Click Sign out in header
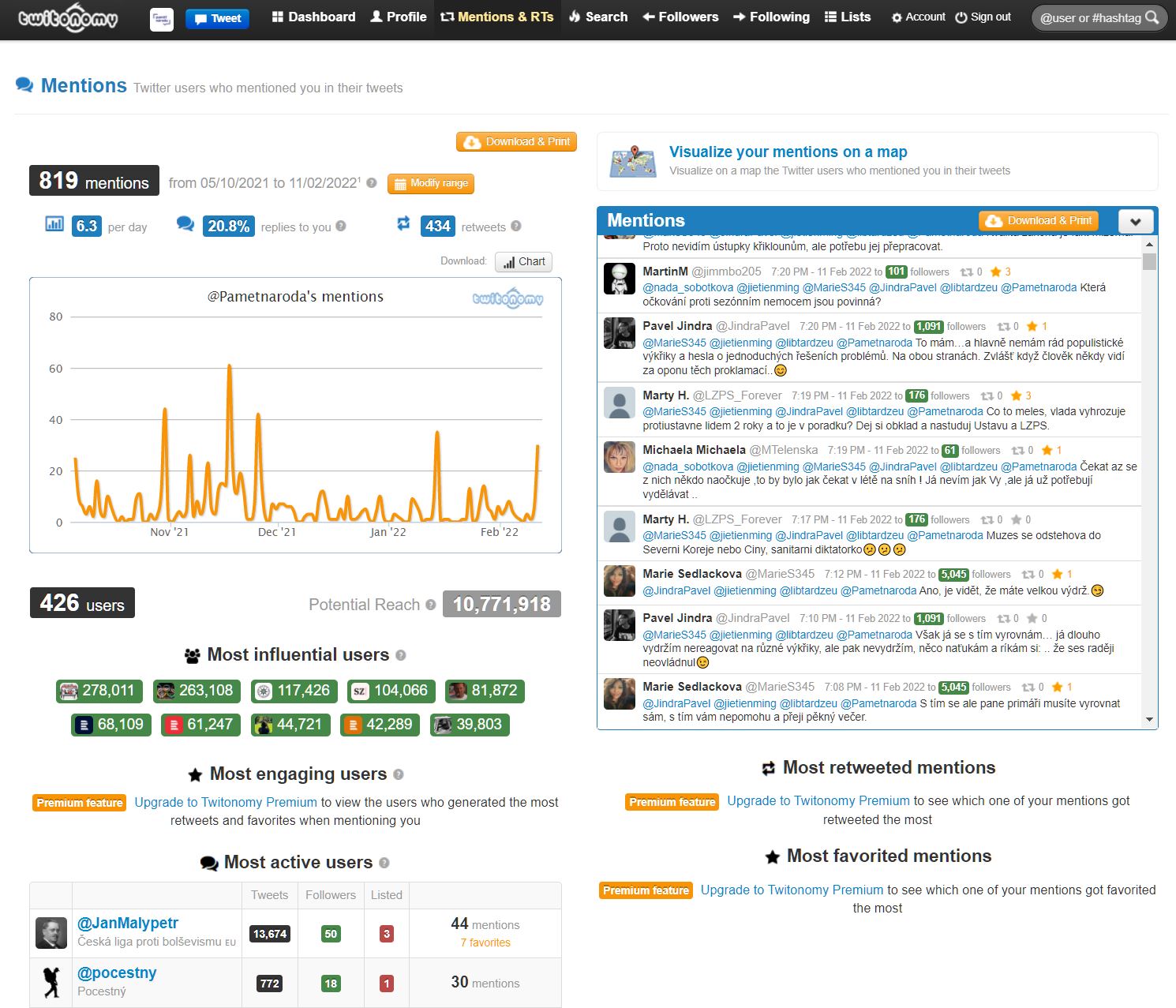 click(983, 17)
